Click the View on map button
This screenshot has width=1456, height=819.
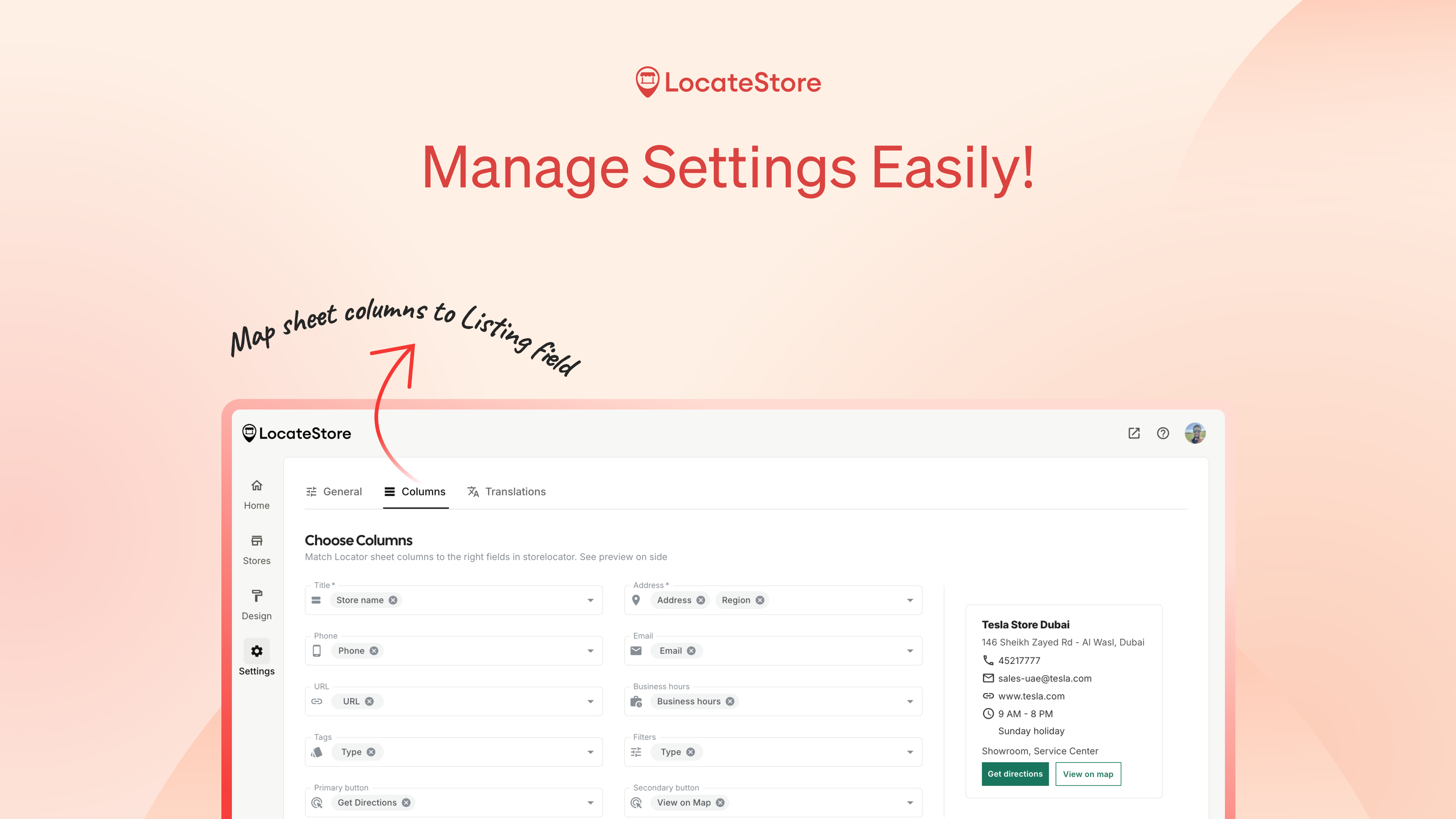[x=1088, y=774]
